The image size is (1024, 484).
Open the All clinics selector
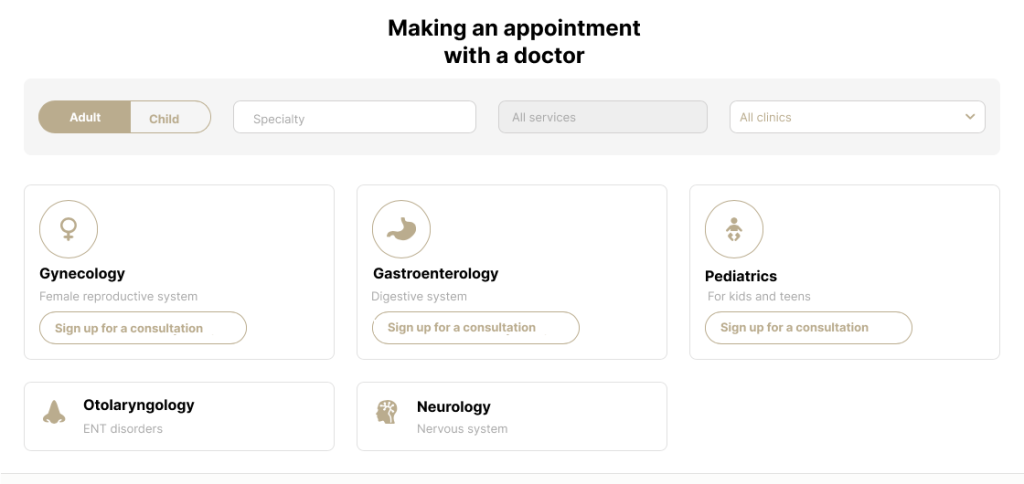point(857,117)
